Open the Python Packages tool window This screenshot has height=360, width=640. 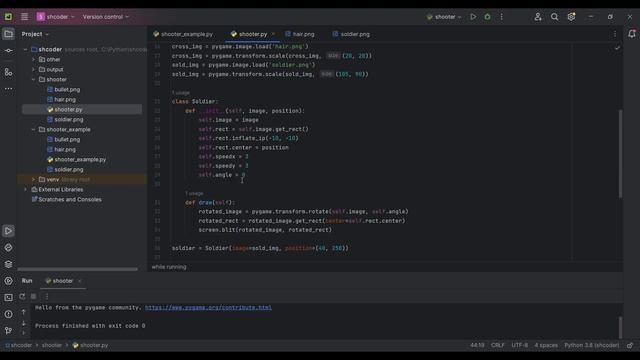tap(8, 248)
